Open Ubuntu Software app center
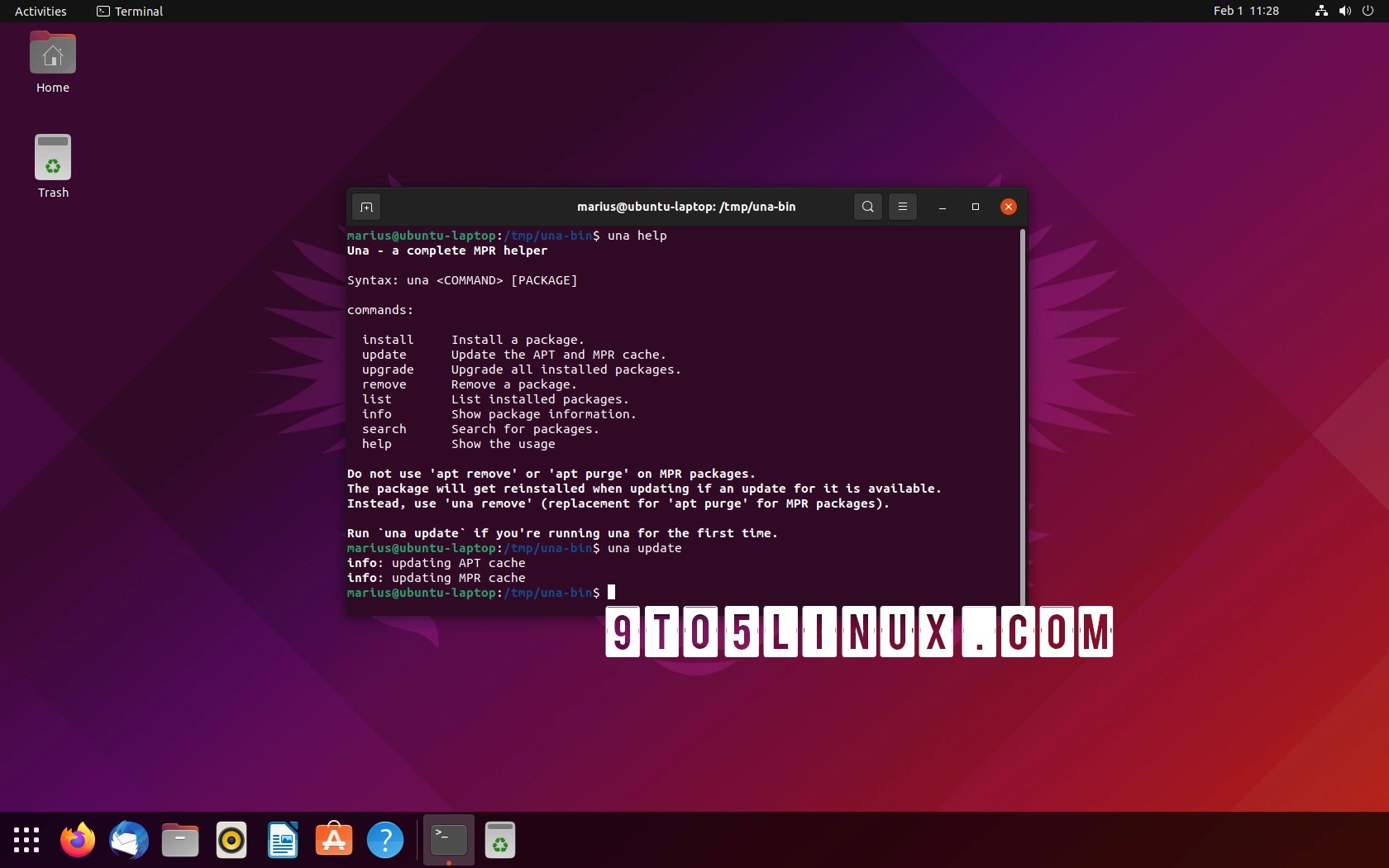Screen dimensions: 1389x868 click(334, 840)
